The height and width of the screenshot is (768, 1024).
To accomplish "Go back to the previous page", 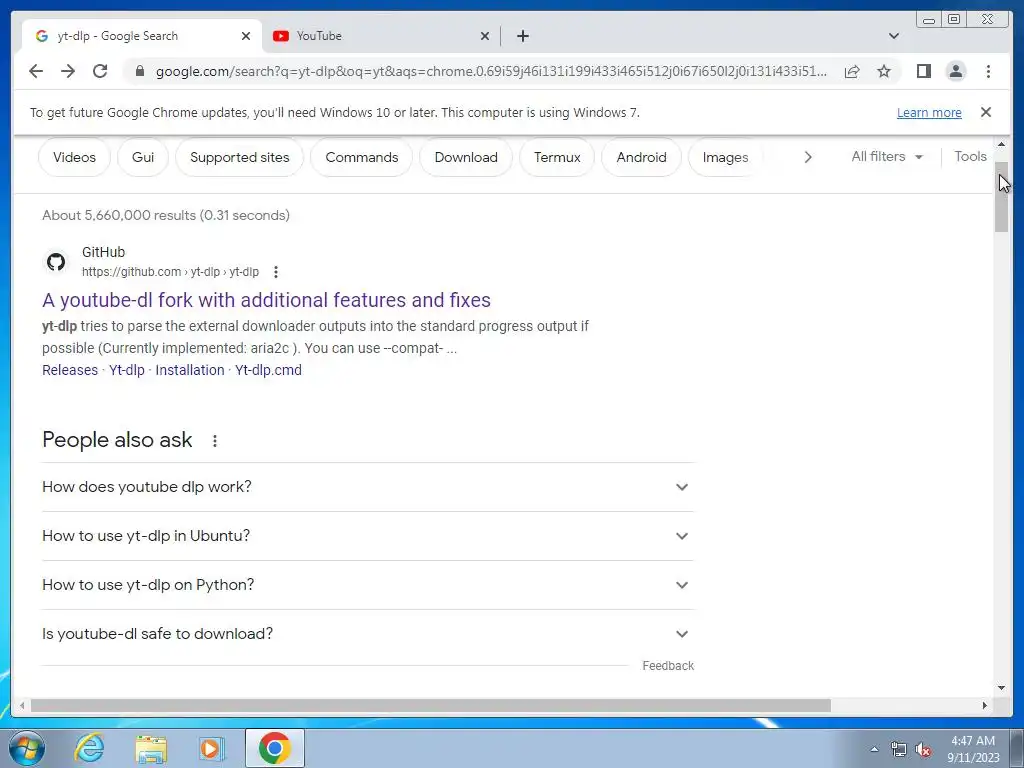I will [36, 71].
